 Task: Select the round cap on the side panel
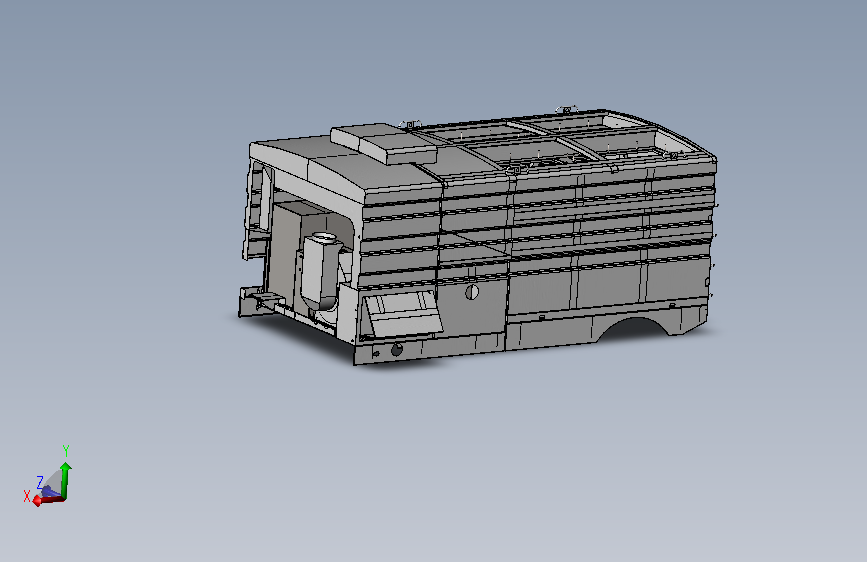click(472, 292)
